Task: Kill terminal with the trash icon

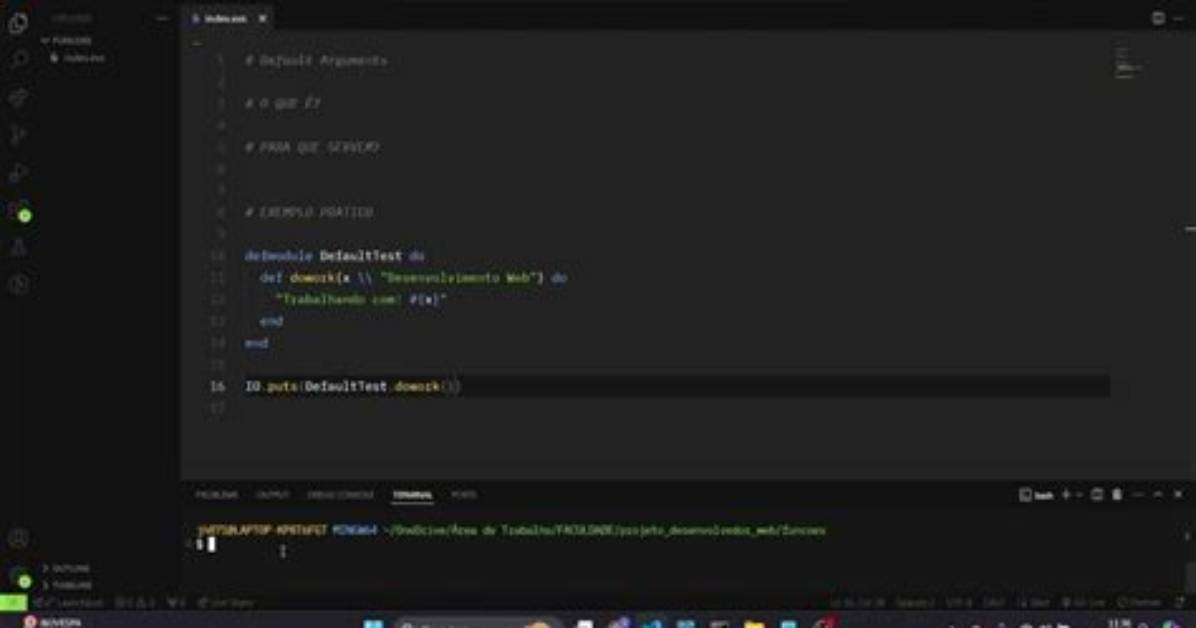Action: (1117, 495)
